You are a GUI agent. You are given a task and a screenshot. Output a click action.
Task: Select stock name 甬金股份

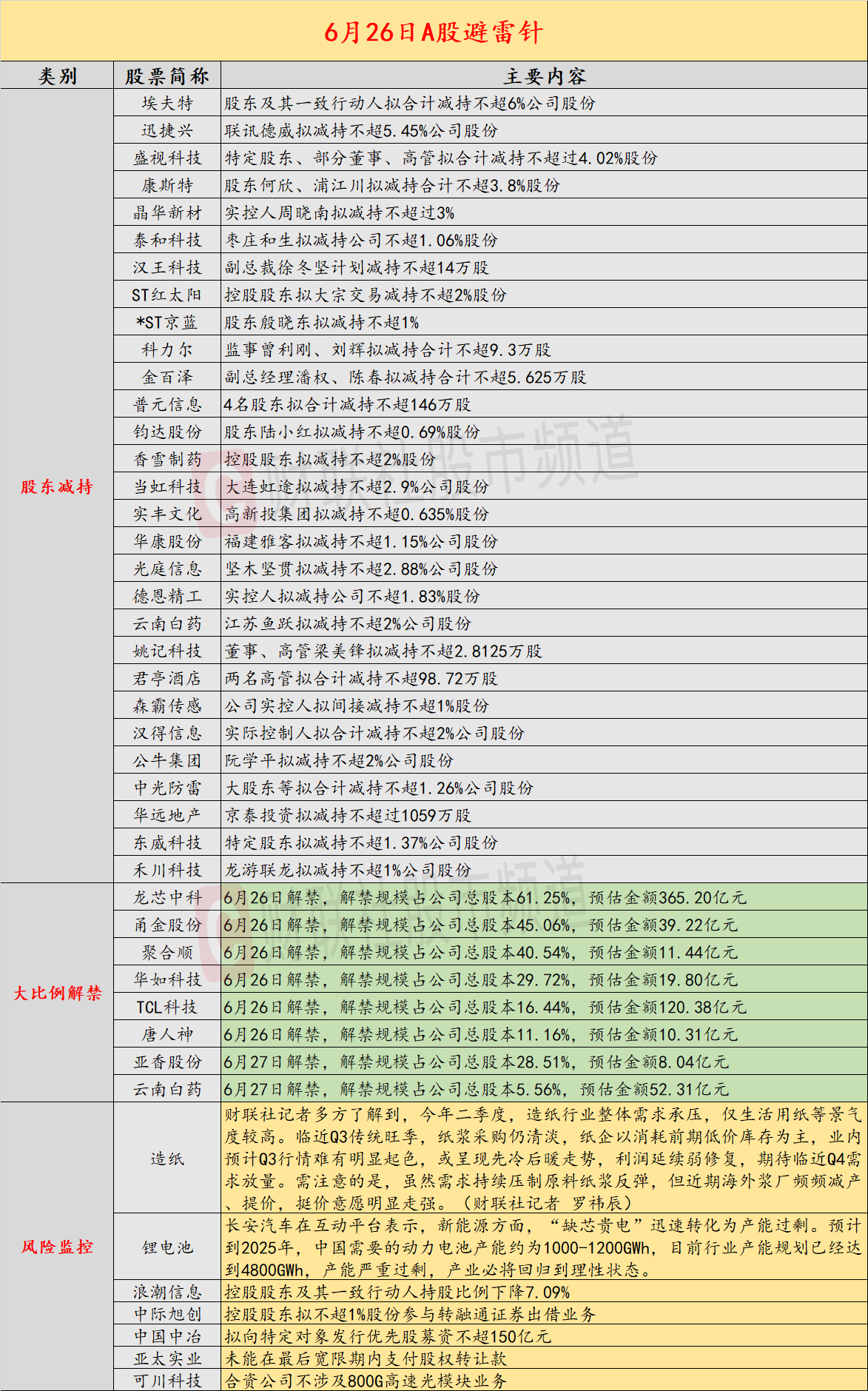[x=167, y=925]
